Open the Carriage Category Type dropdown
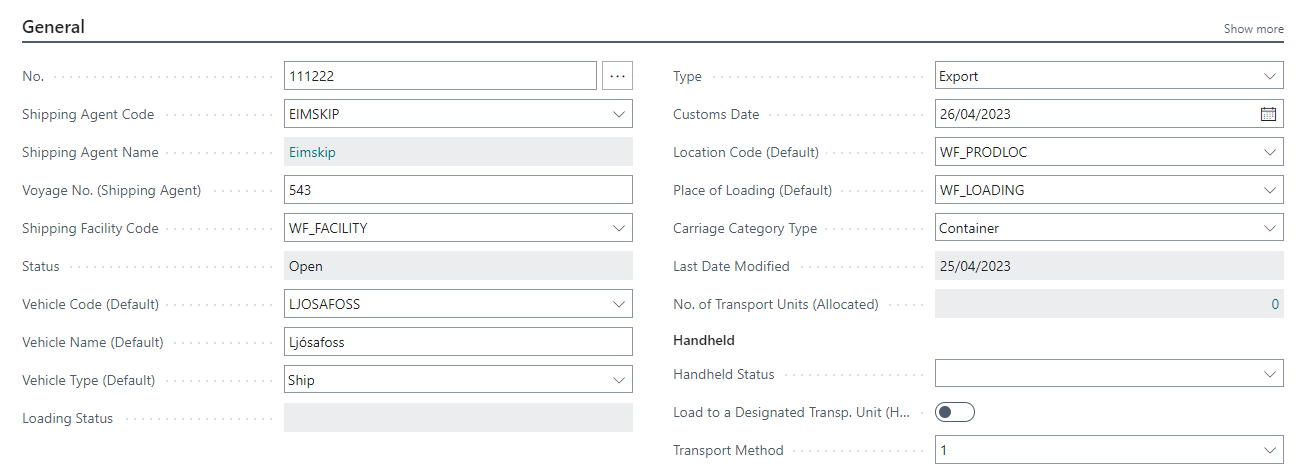Image resolution: width=1300 pixels, height=473 pixels. (x=1269, y=228)
